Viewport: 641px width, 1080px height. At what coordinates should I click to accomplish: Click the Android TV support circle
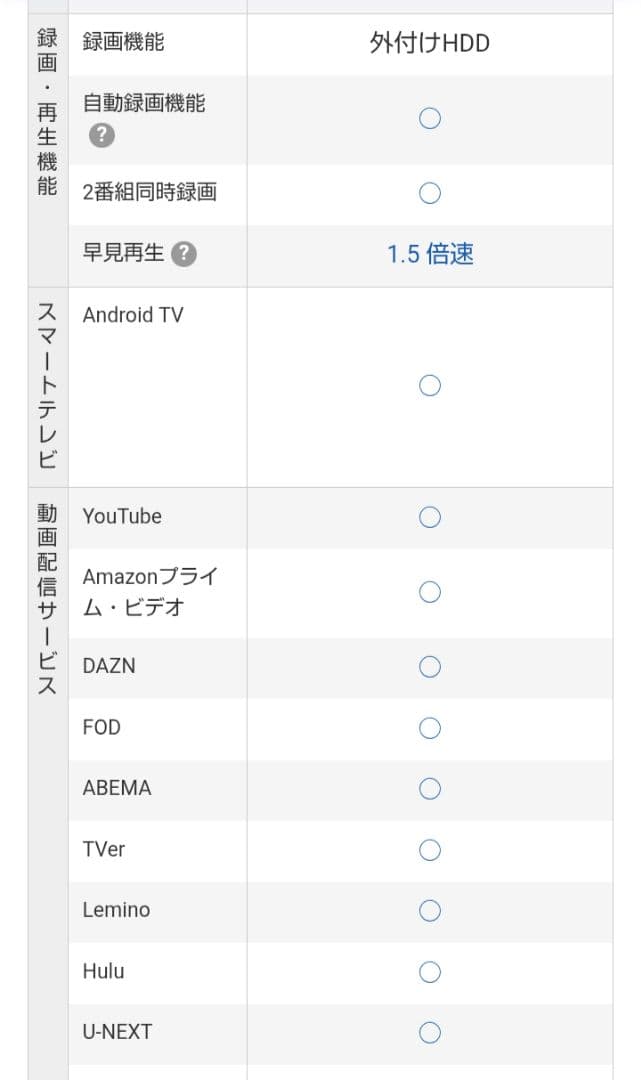pos(429,386)
